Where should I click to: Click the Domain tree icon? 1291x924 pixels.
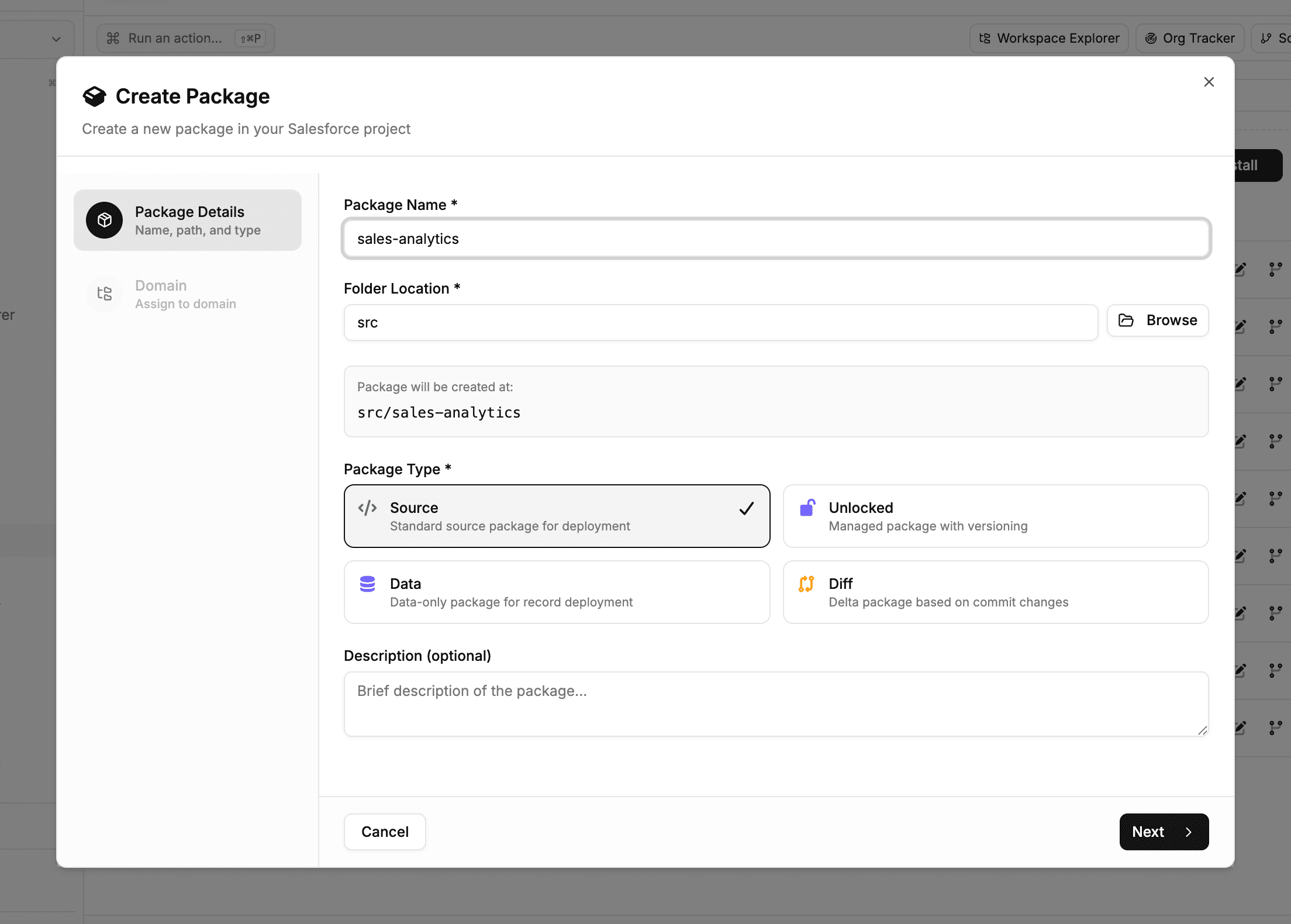coord(105,294)
